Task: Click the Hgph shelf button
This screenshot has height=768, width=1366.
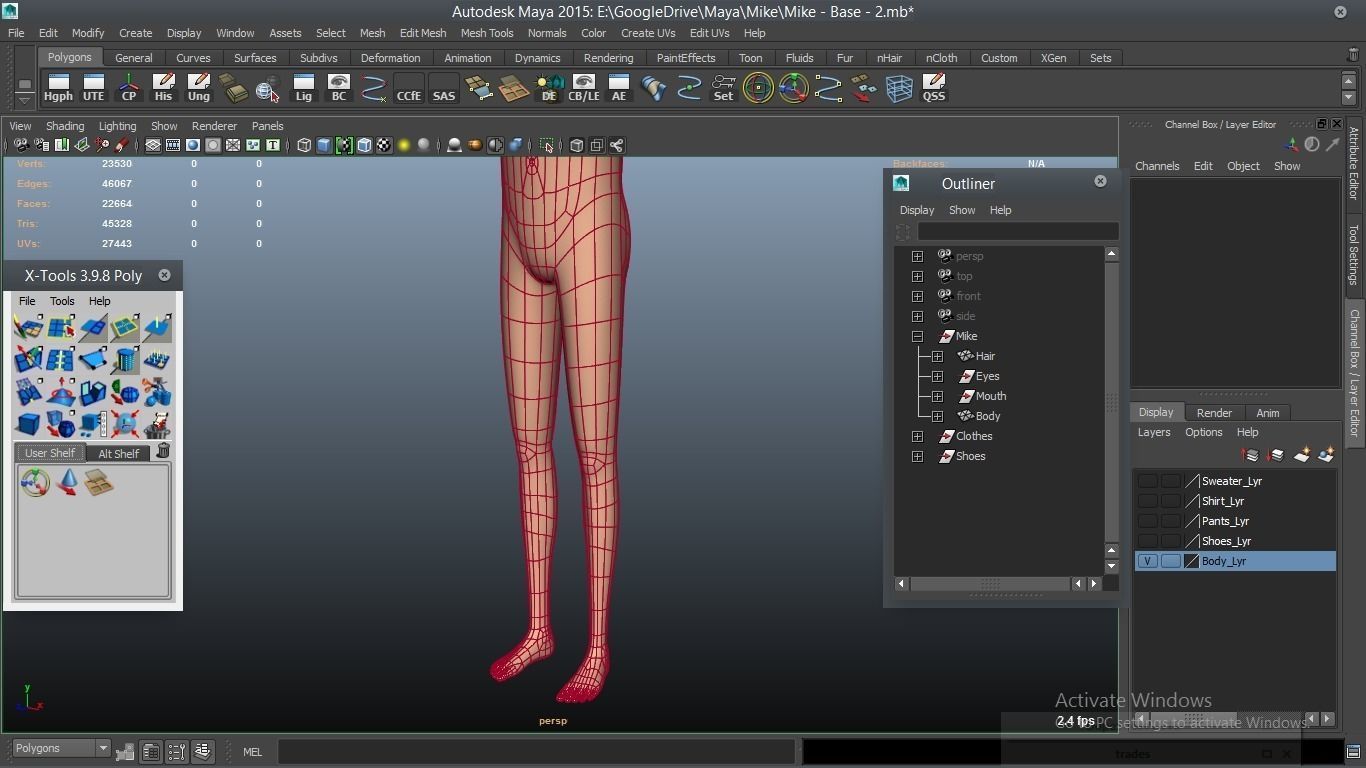Action: pos(58,88)
